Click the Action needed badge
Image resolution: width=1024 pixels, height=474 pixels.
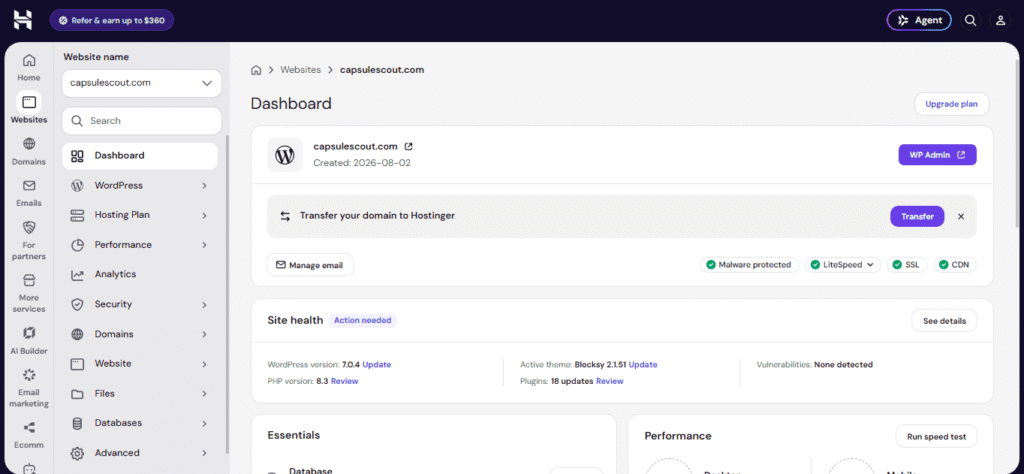click(362, 321)
